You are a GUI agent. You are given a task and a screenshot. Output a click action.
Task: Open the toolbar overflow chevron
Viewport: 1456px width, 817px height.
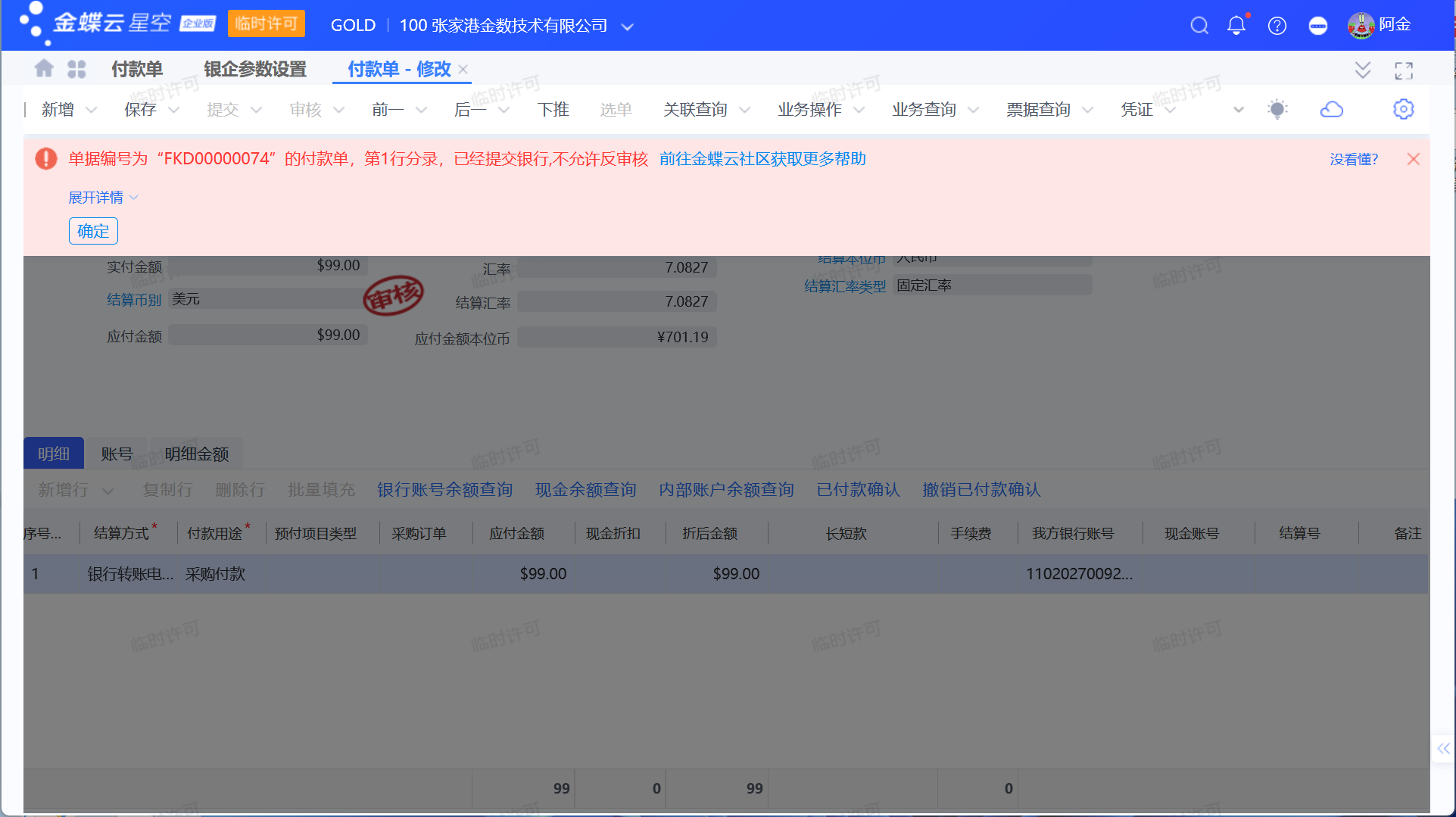1239,110
